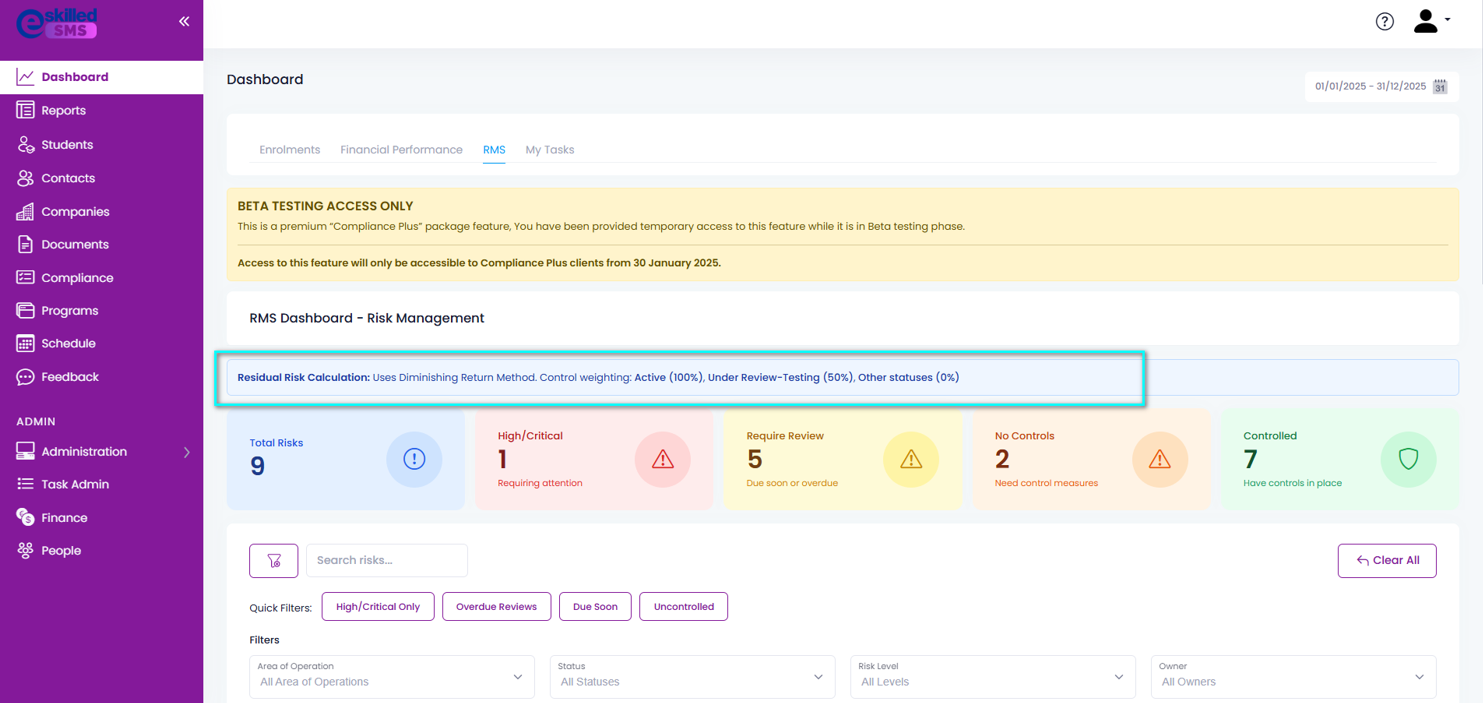This screenshot has width=1483, height=703.
Task: Click the Total Risks info icon
Action: tap(414, 459)
